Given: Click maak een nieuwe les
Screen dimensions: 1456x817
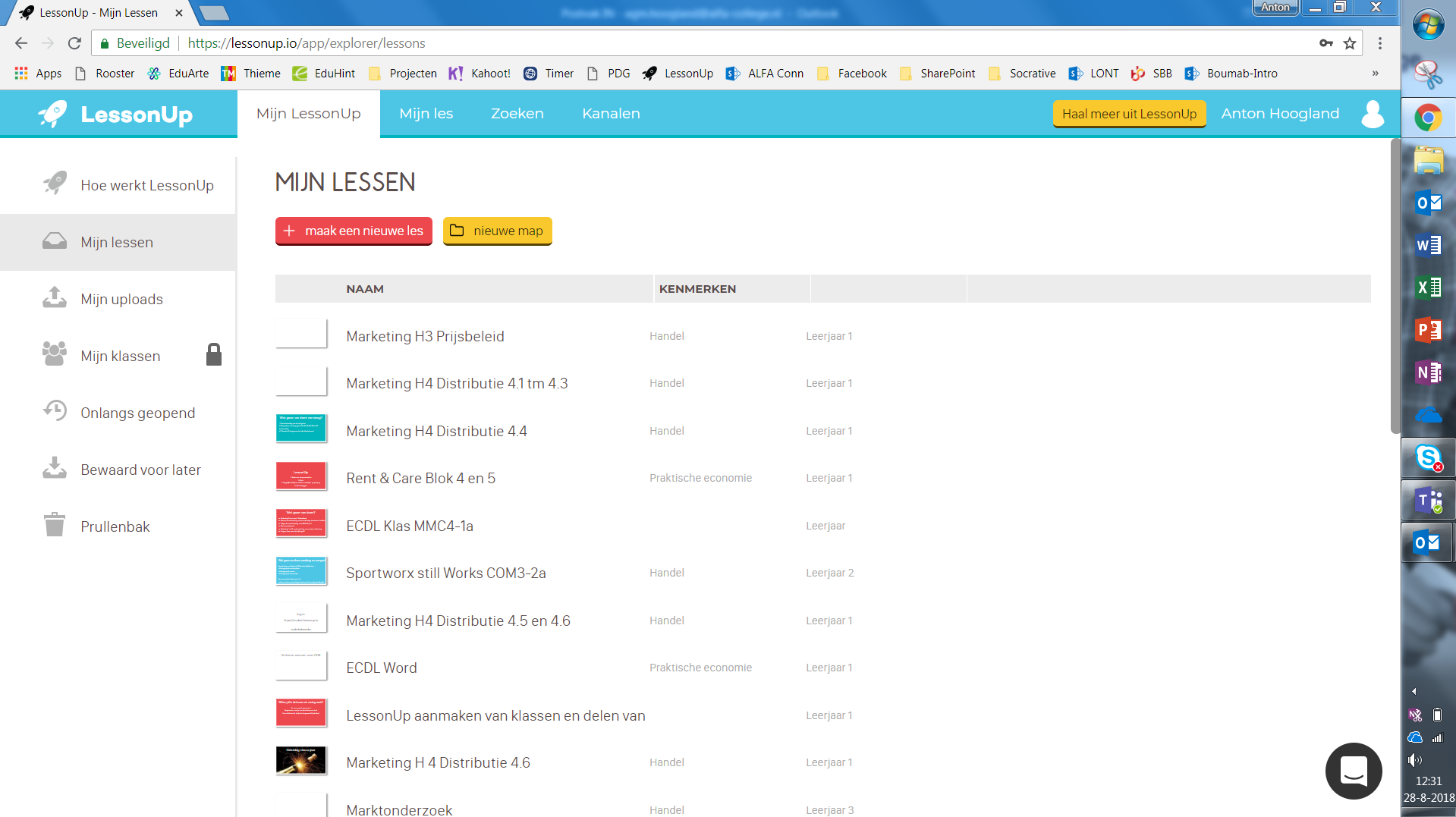Looking at the screenshot, I should pos(353,231).
